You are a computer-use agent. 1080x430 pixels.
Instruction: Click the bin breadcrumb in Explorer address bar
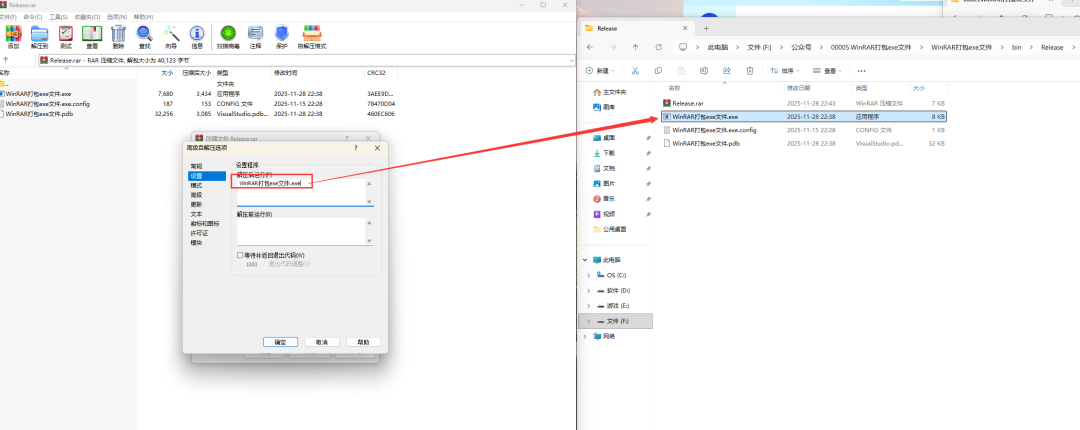pyautogui.click(x=1017, y=48)
